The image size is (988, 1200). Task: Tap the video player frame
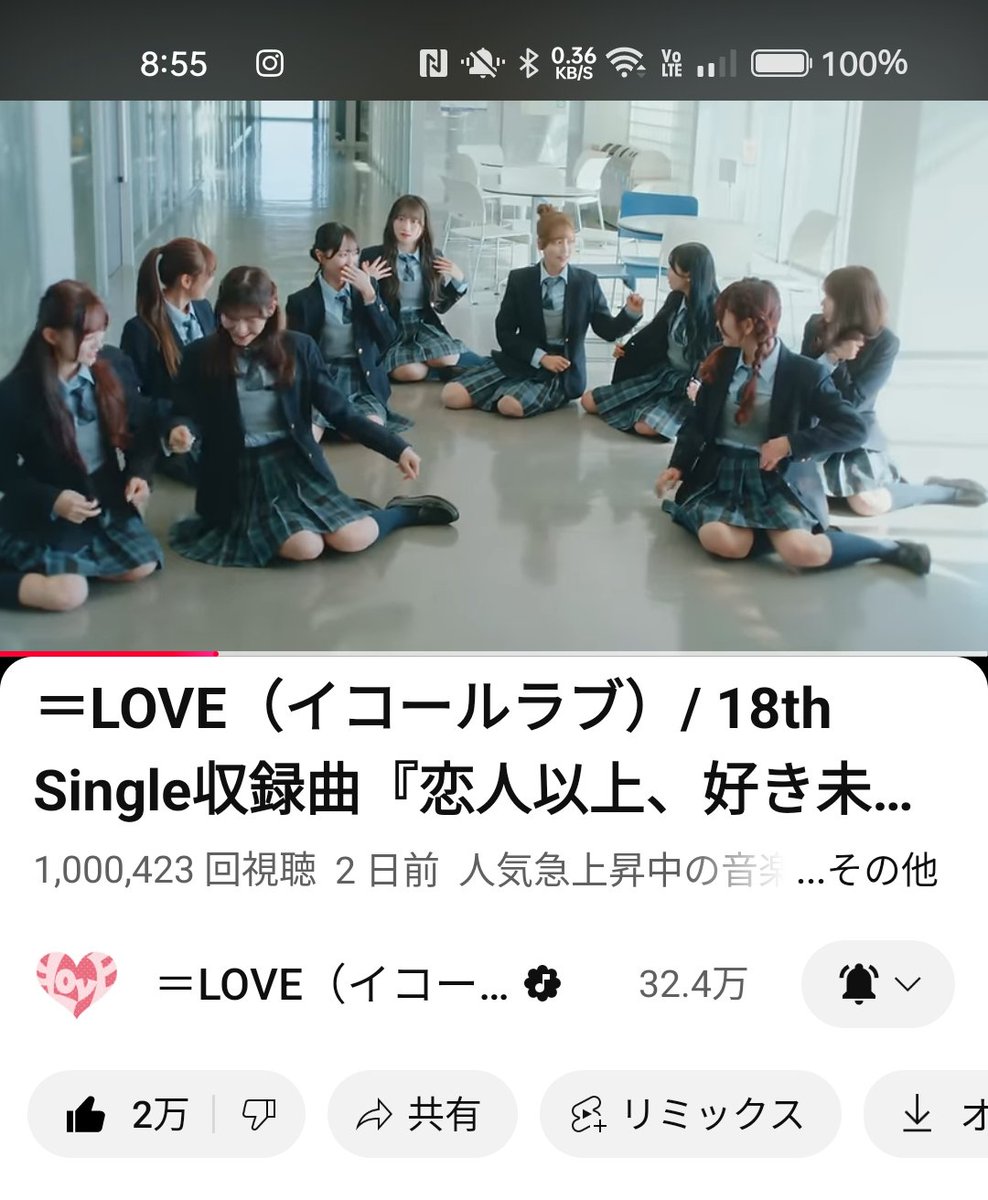(494, 375)
